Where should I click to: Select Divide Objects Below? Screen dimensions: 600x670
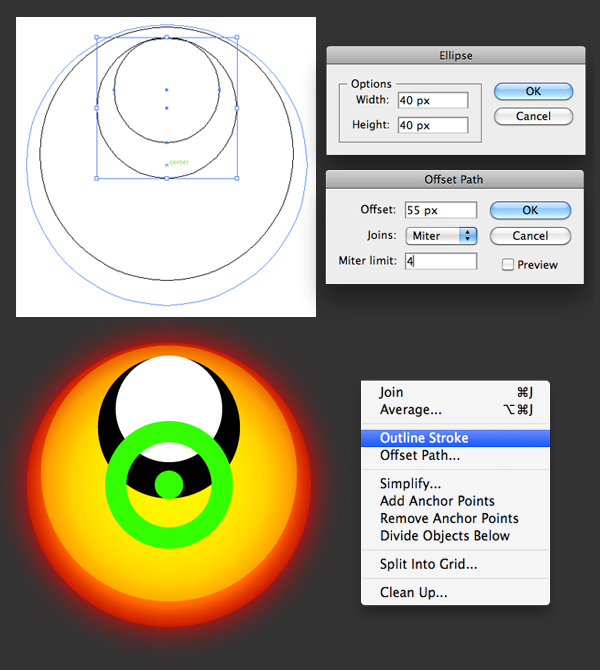click(445, 535)
